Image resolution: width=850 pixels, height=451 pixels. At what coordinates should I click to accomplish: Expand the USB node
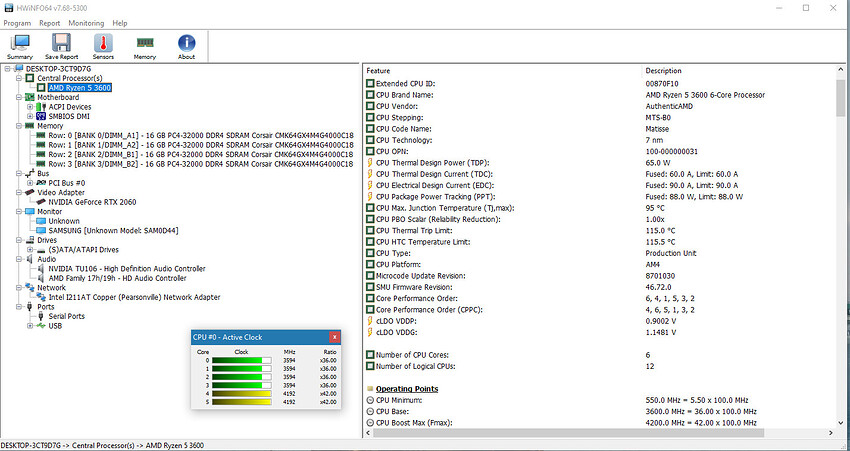(30, 326)
